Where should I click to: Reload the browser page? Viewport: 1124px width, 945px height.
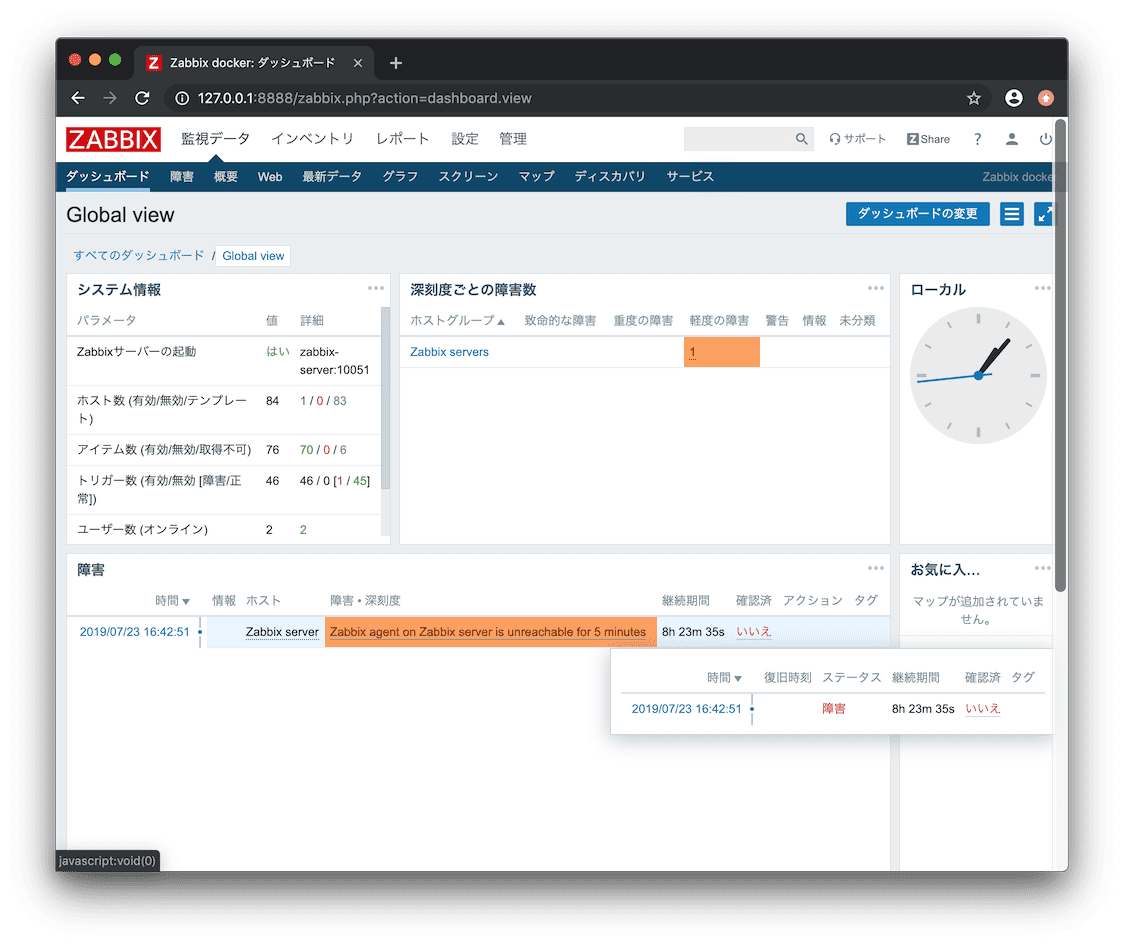coord(142,98)
